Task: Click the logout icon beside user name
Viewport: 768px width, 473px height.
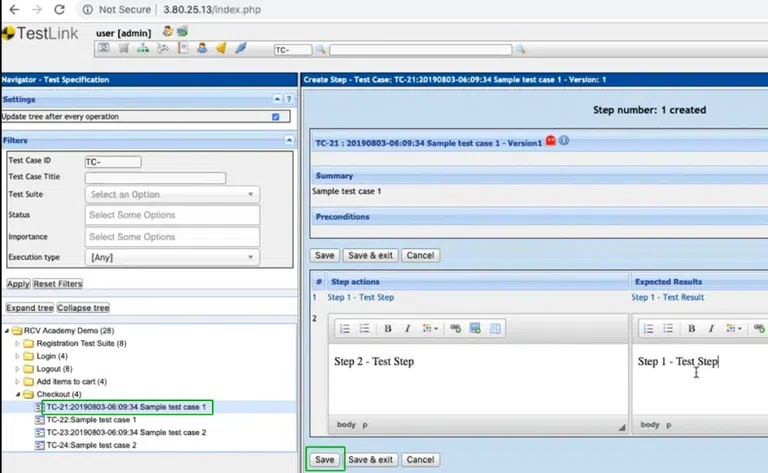Action: (183, 31)
